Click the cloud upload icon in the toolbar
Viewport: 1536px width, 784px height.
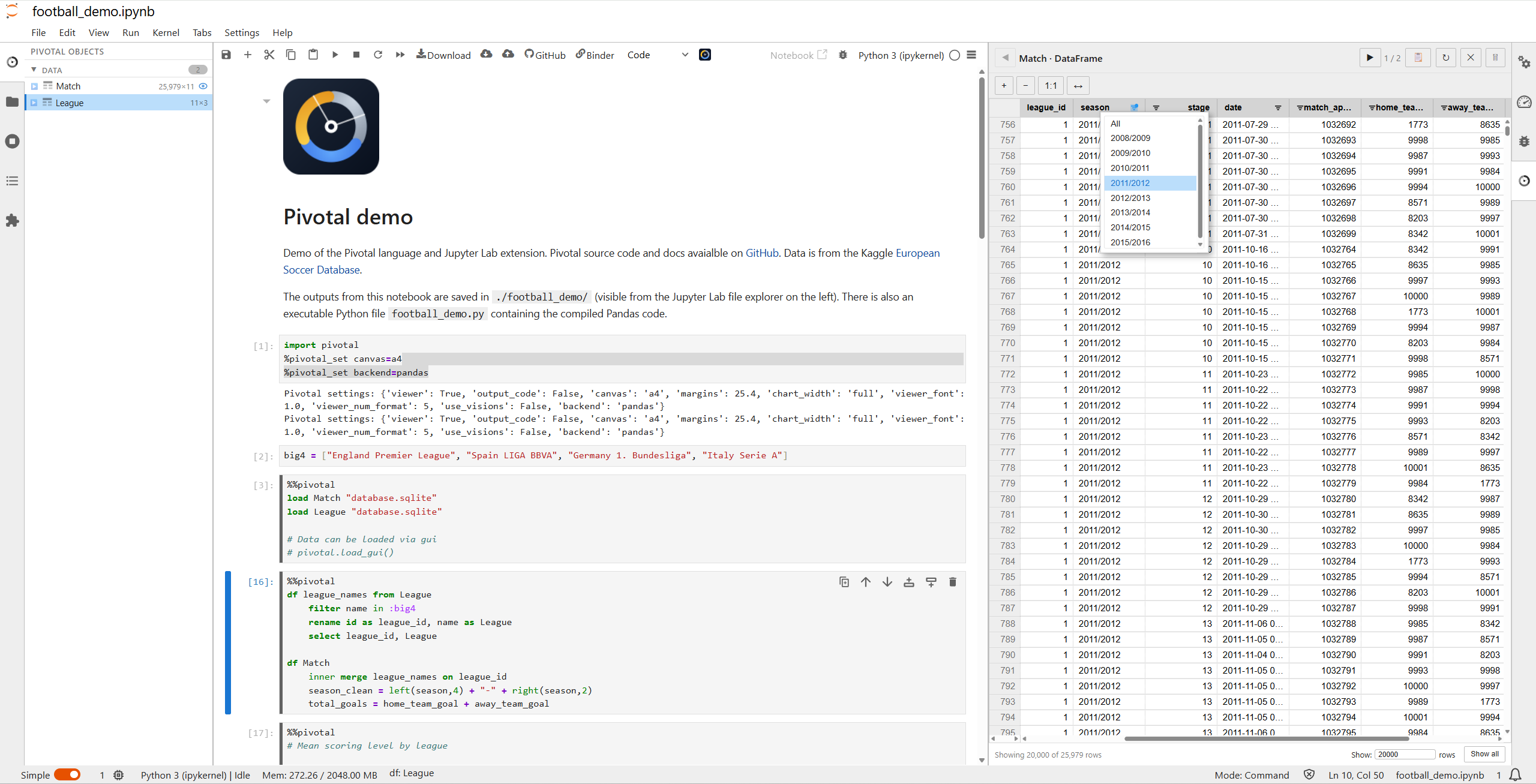click(x=508, y=54)
